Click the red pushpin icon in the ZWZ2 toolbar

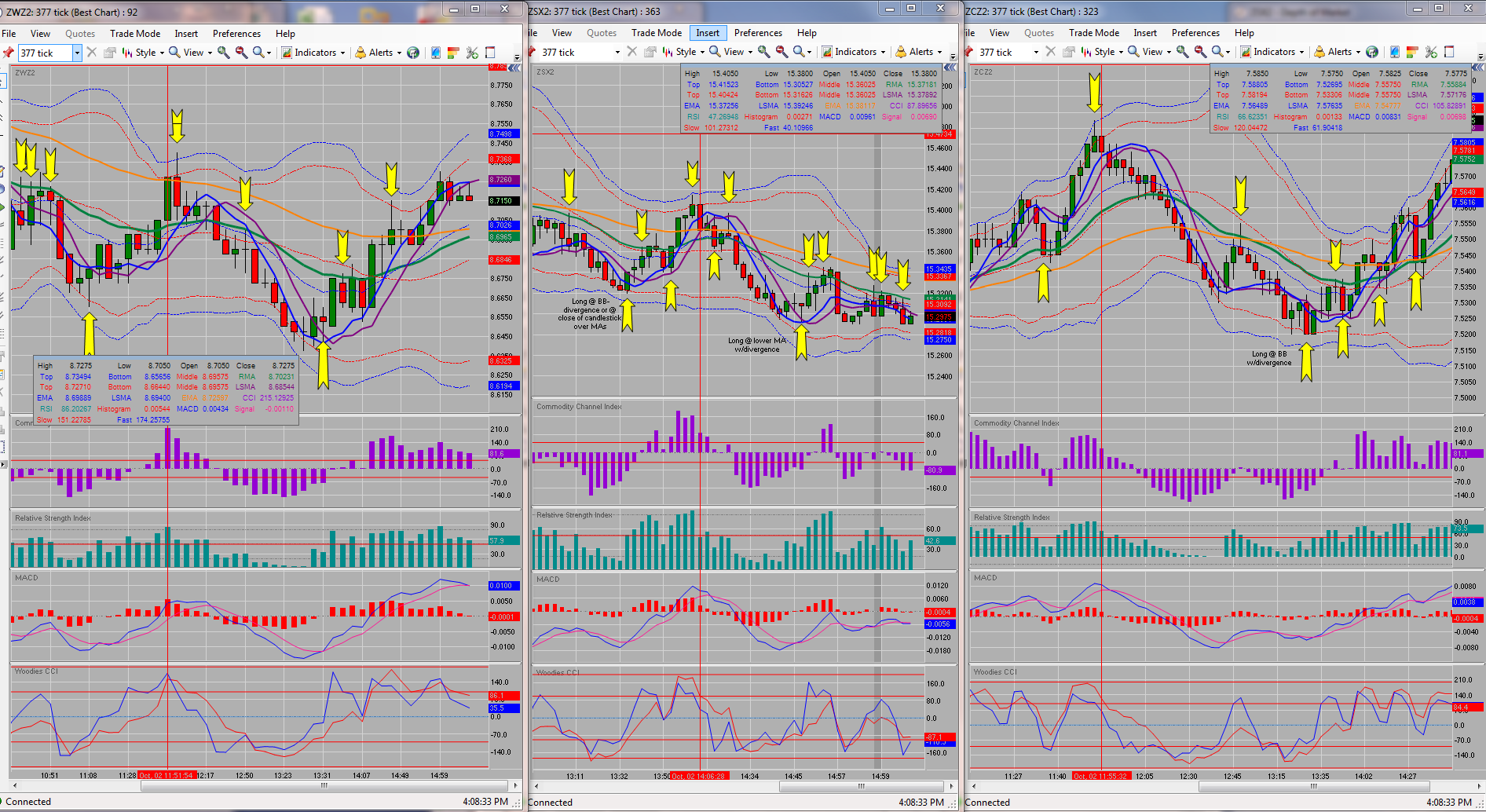(8, 53)
